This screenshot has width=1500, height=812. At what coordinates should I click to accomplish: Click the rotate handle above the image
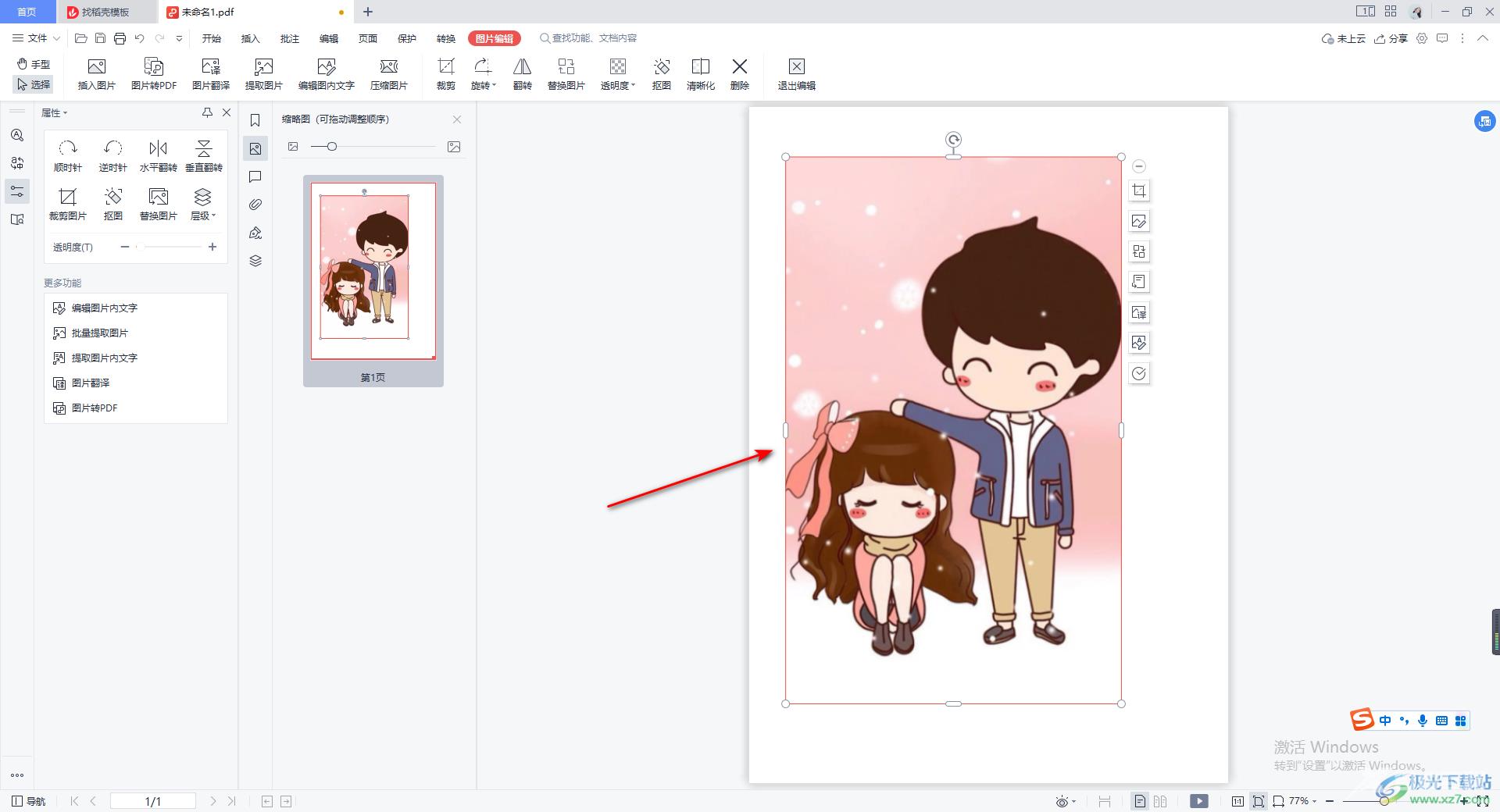[953, 140]
